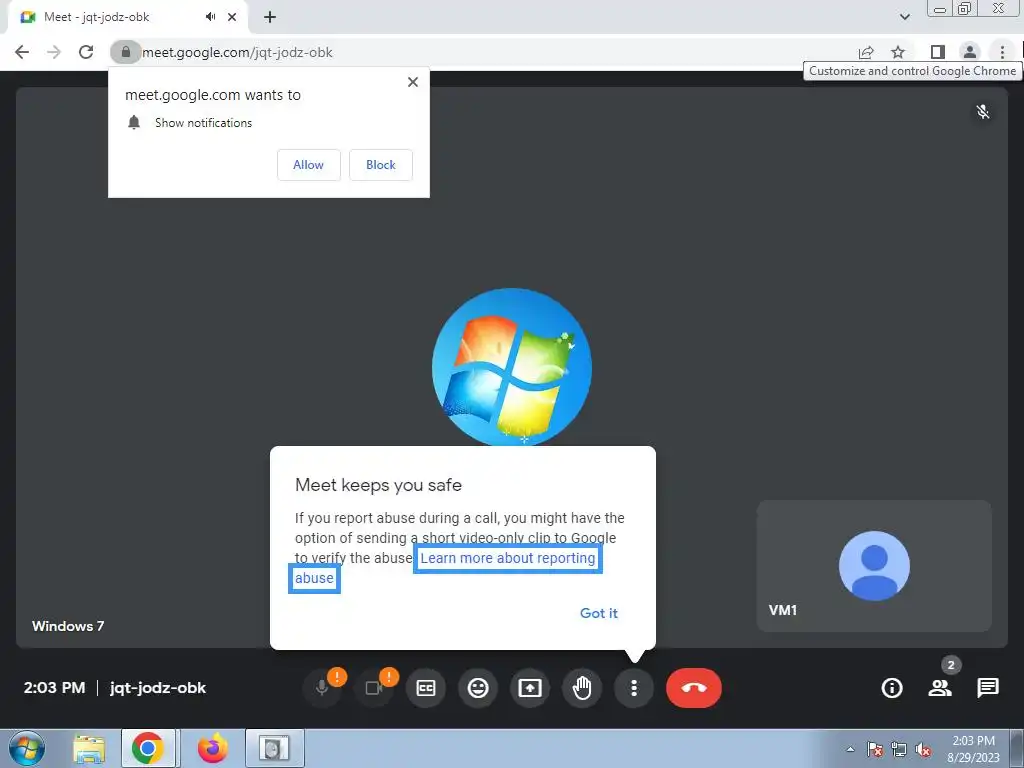Open the Chrome side panel icon
The width and height of the screenshot is (1024, 768).
tap(938, 52)
